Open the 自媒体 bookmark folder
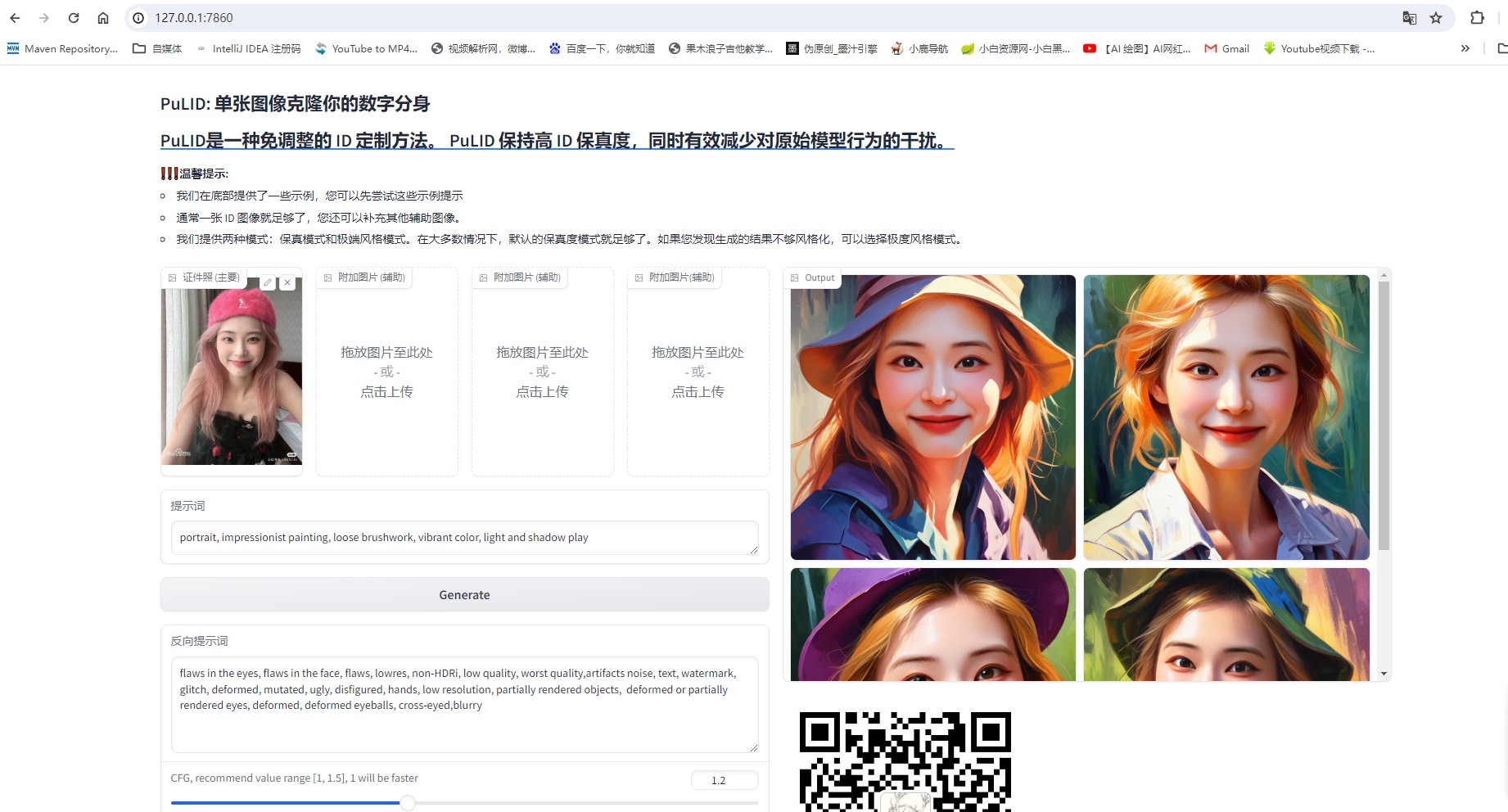This screenshot has width=1508, height=812. pos(157,48)
